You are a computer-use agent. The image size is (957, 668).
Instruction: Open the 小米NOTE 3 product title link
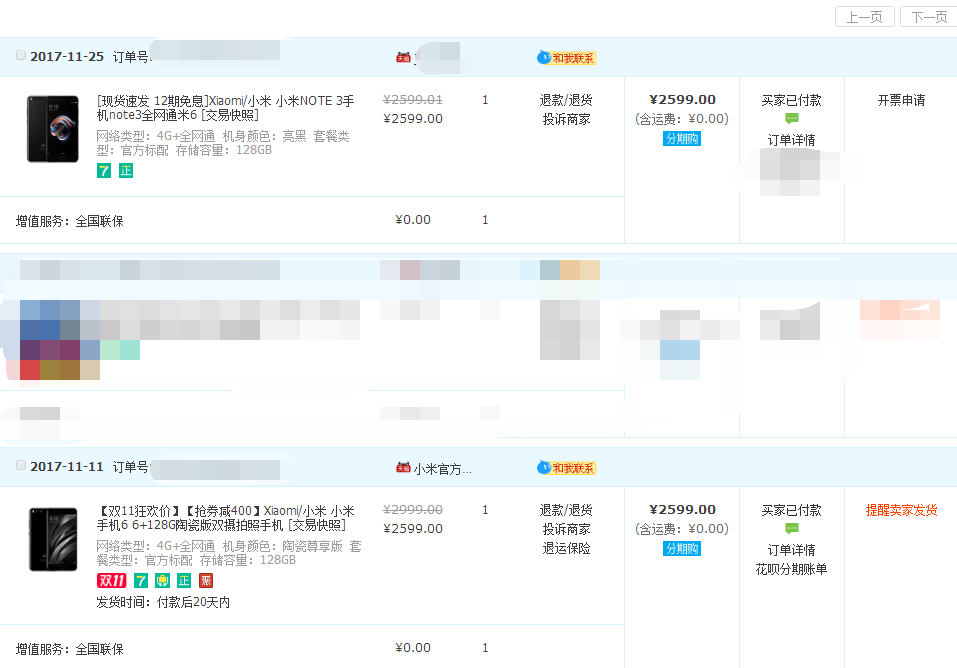click(x=225, y=107)
